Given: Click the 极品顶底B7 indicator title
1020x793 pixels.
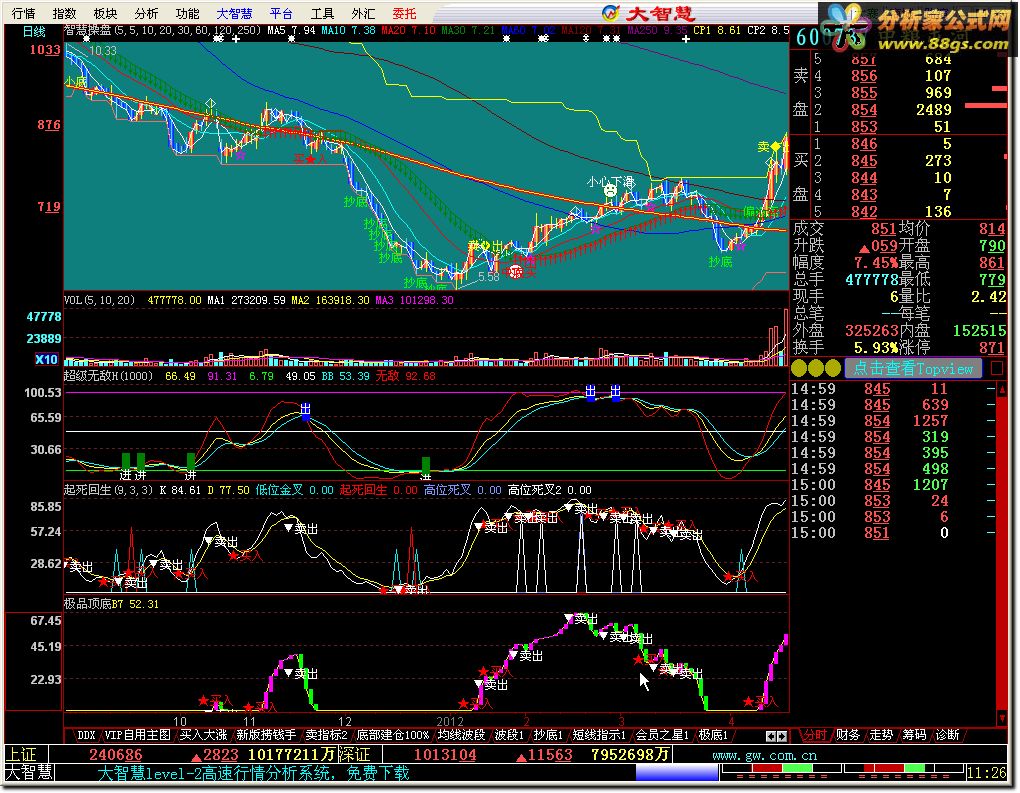Looking at the screenshot, I should [94, 604].
